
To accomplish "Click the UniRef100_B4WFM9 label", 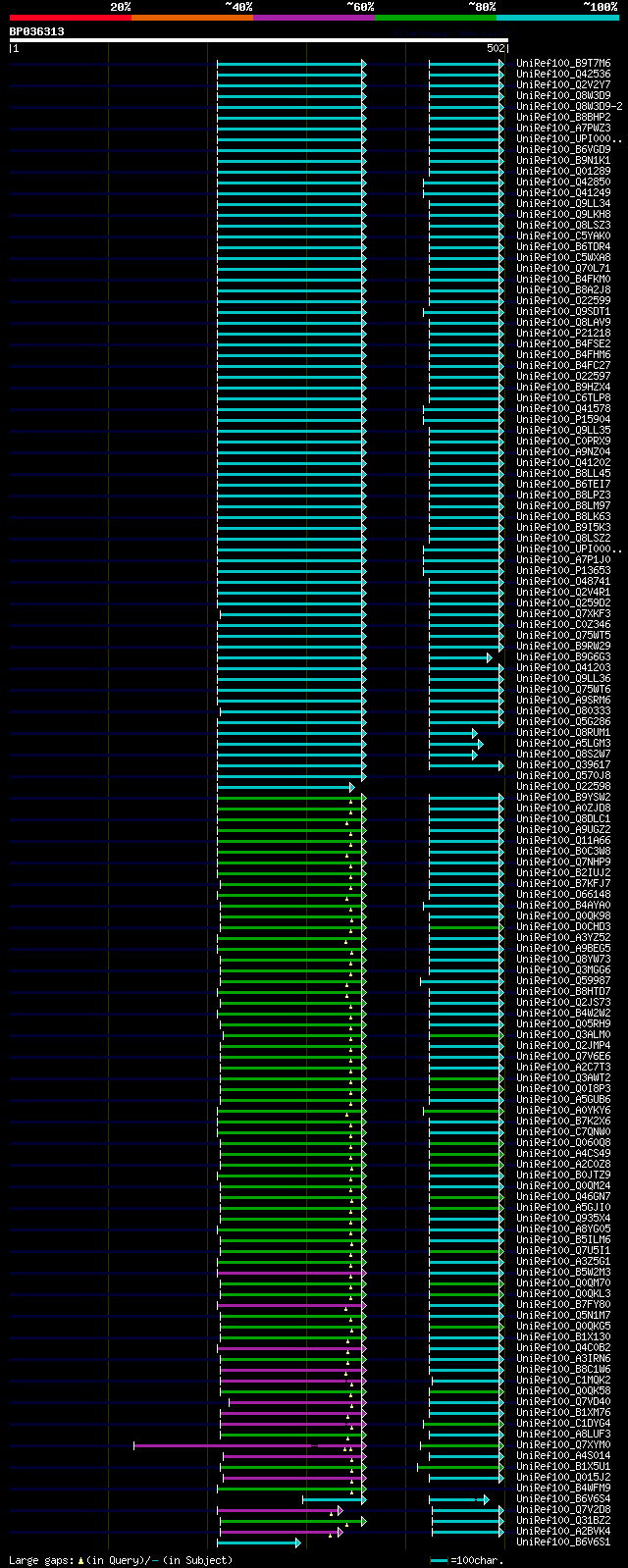I will point(563,1488).
